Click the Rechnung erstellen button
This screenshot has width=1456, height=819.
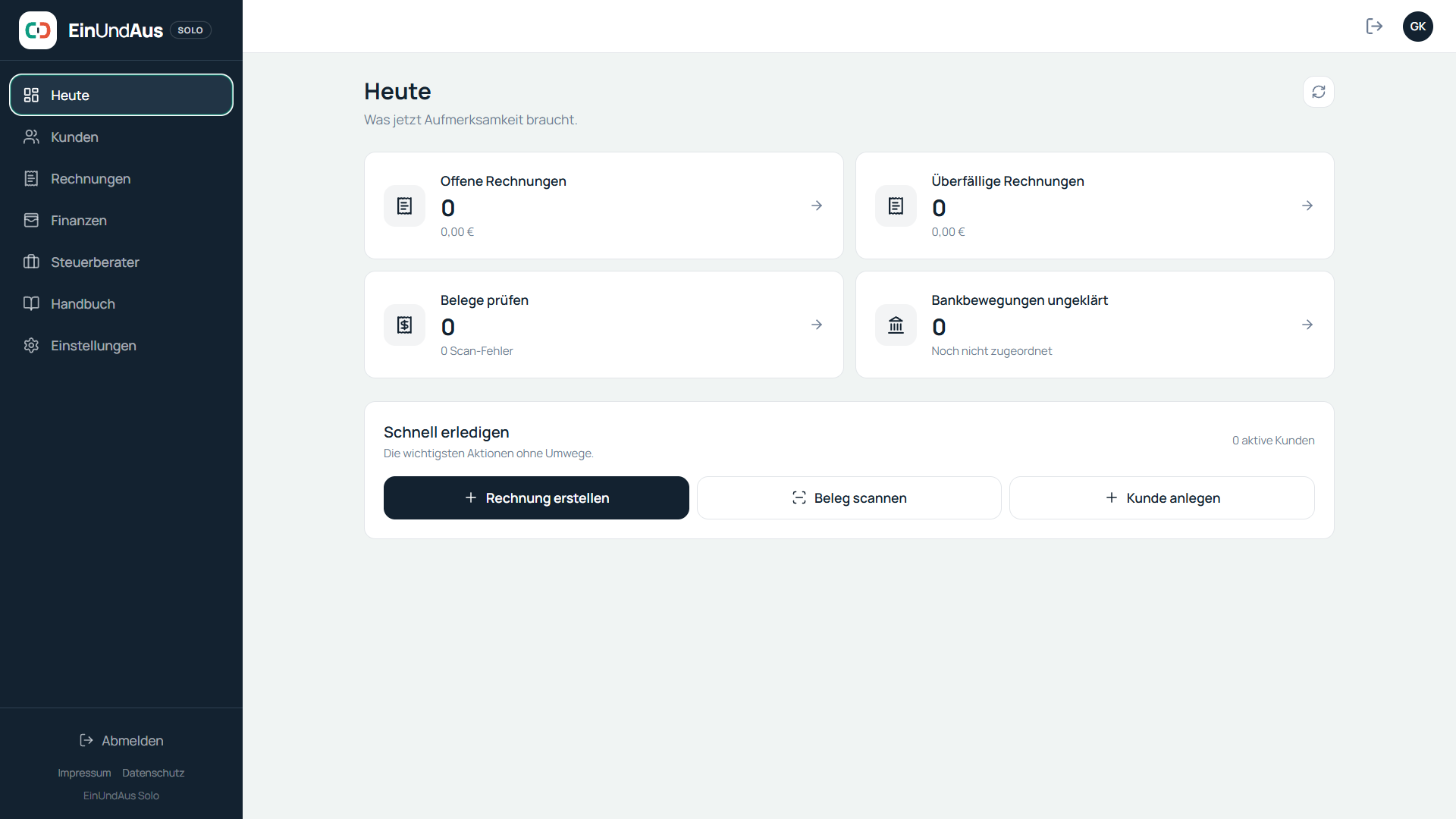tap(536, 497)
